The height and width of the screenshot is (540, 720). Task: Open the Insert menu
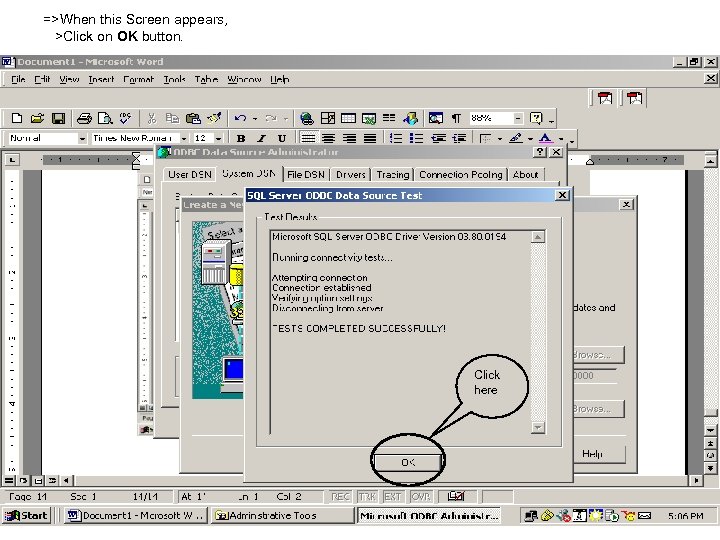click(x=101, y=79)
